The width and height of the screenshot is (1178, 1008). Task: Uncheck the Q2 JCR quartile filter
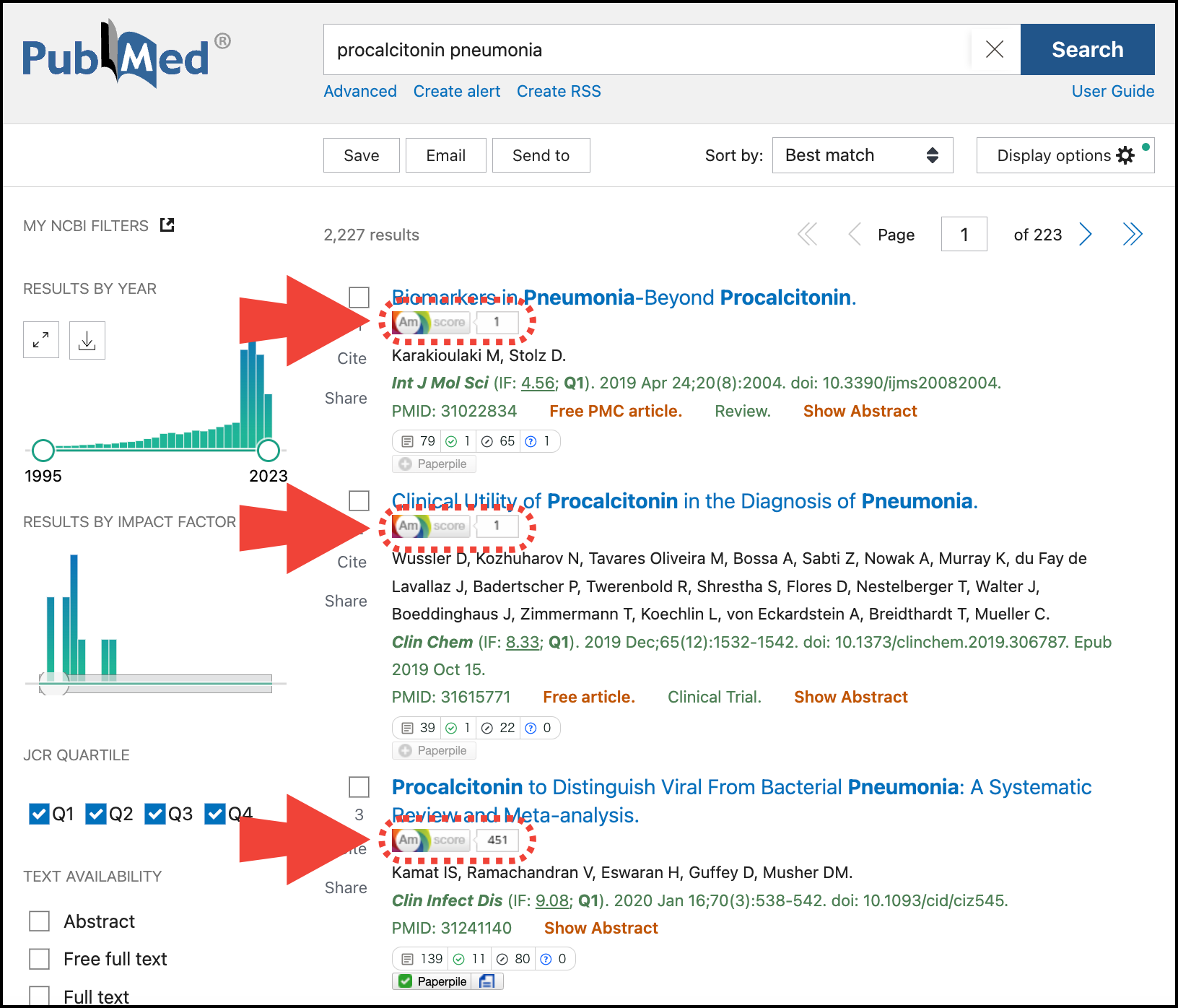(96, 814)
